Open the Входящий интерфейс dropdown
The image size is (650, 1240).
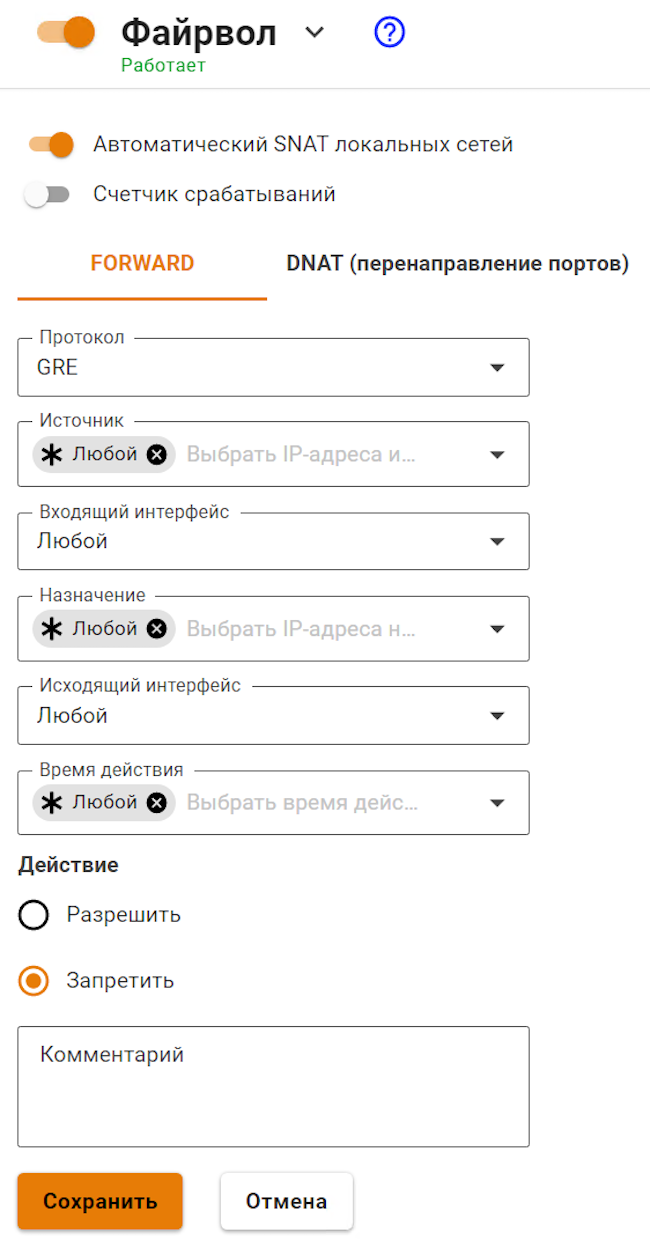273,541
